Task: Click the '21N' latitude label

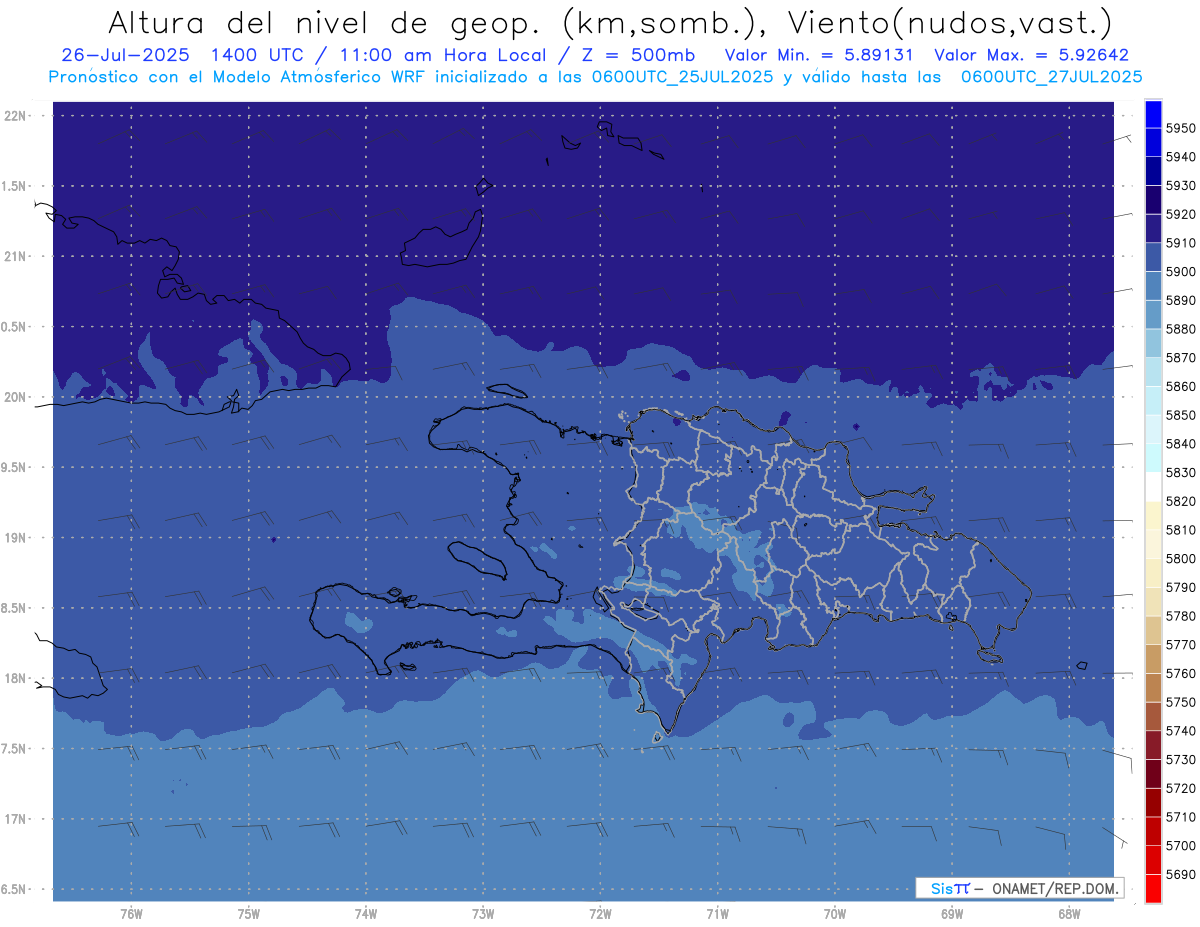Action: [15, 256]
